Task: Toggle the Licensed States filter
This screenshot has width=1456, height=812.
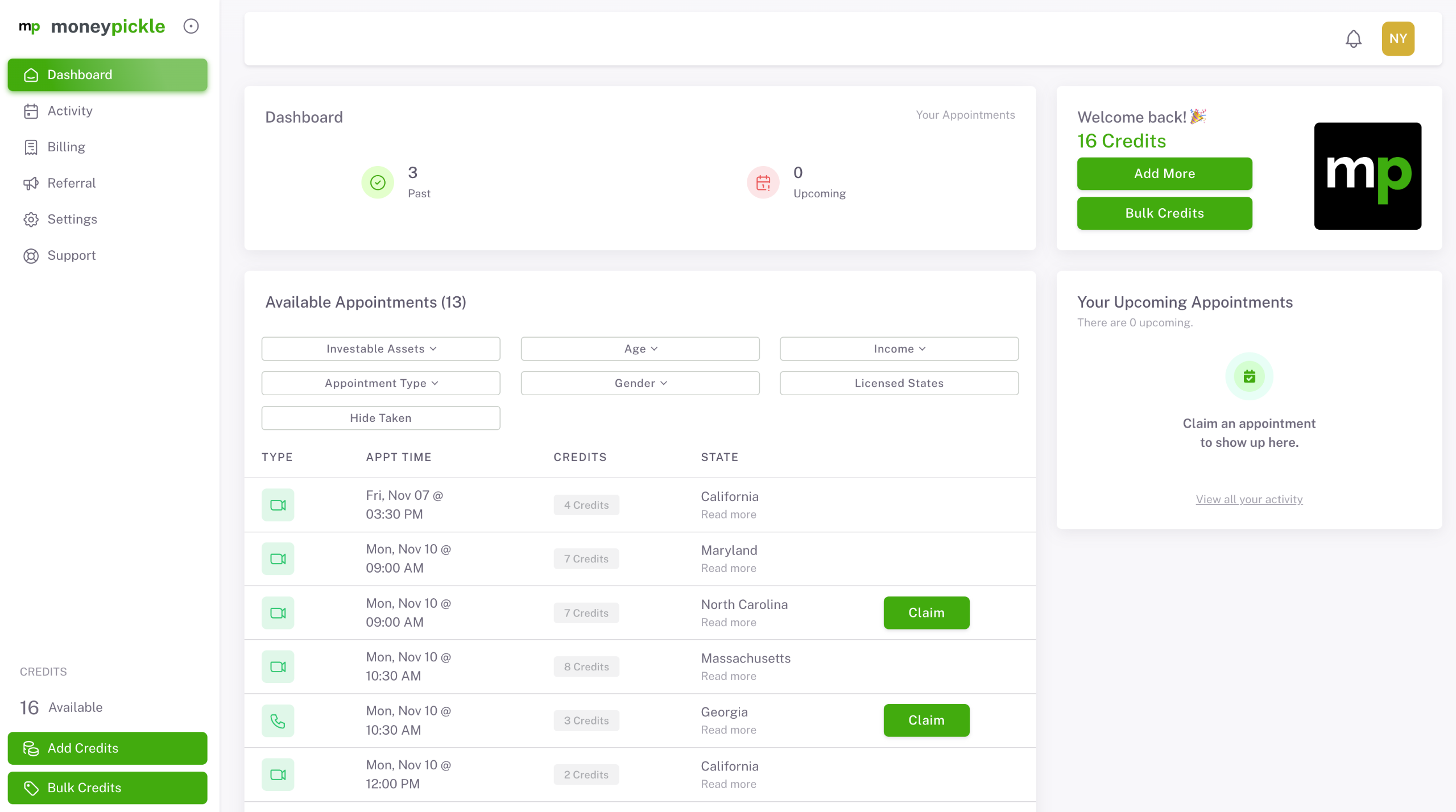Action: coord(899,383)
